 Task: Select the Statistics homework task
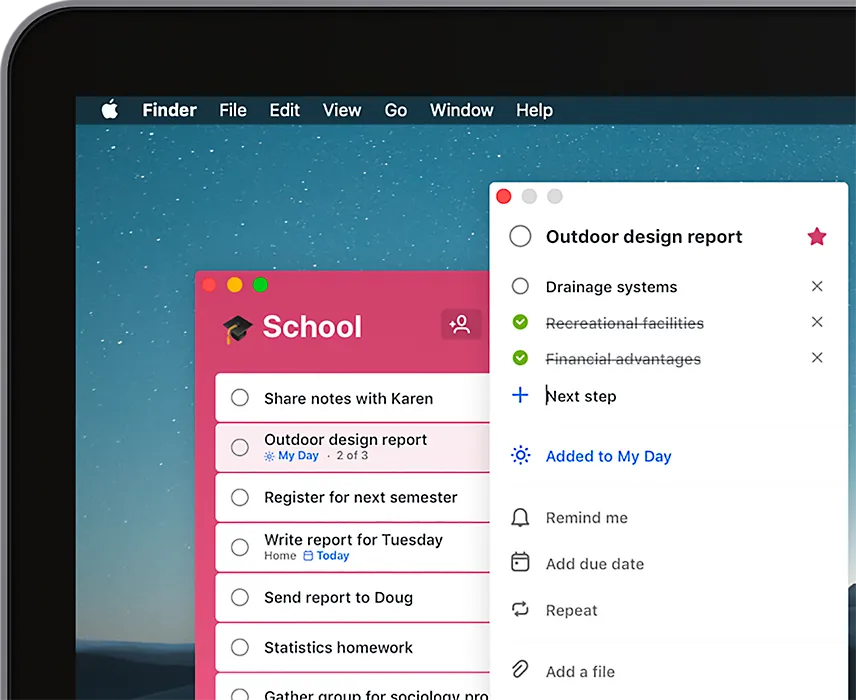tap(338, 647)
